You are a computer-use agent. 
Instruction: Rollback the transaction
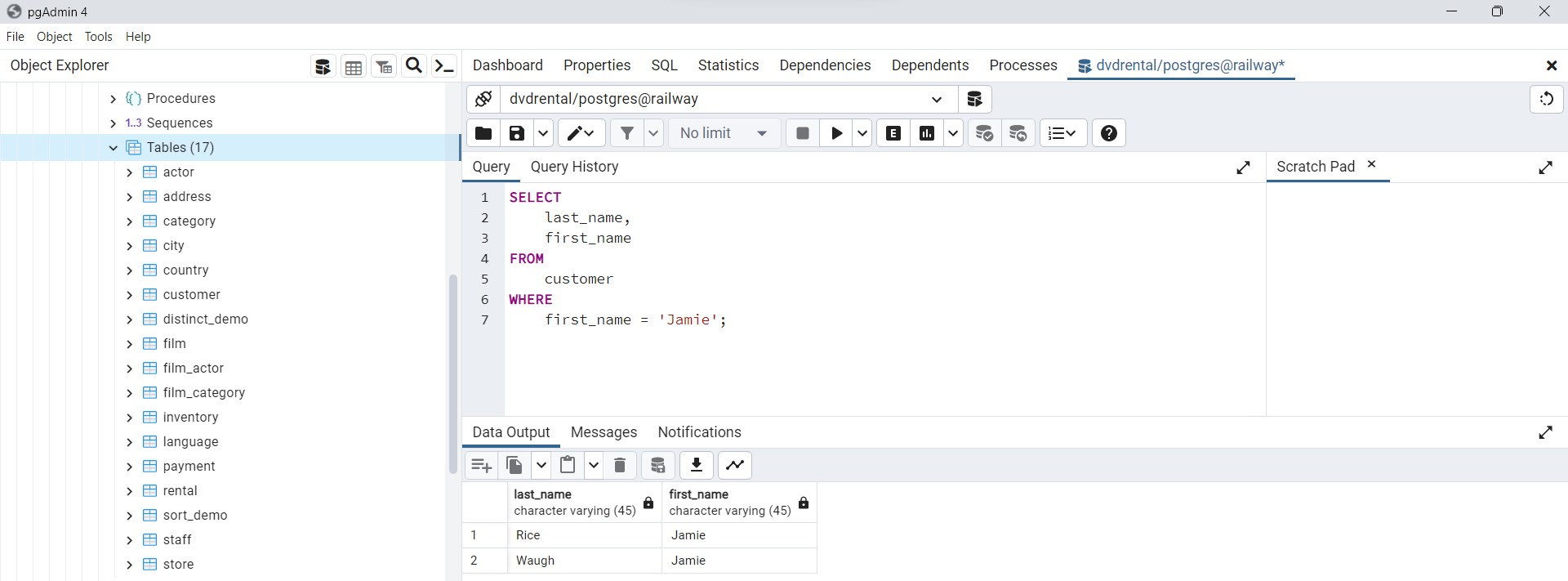coord(1018,133)
